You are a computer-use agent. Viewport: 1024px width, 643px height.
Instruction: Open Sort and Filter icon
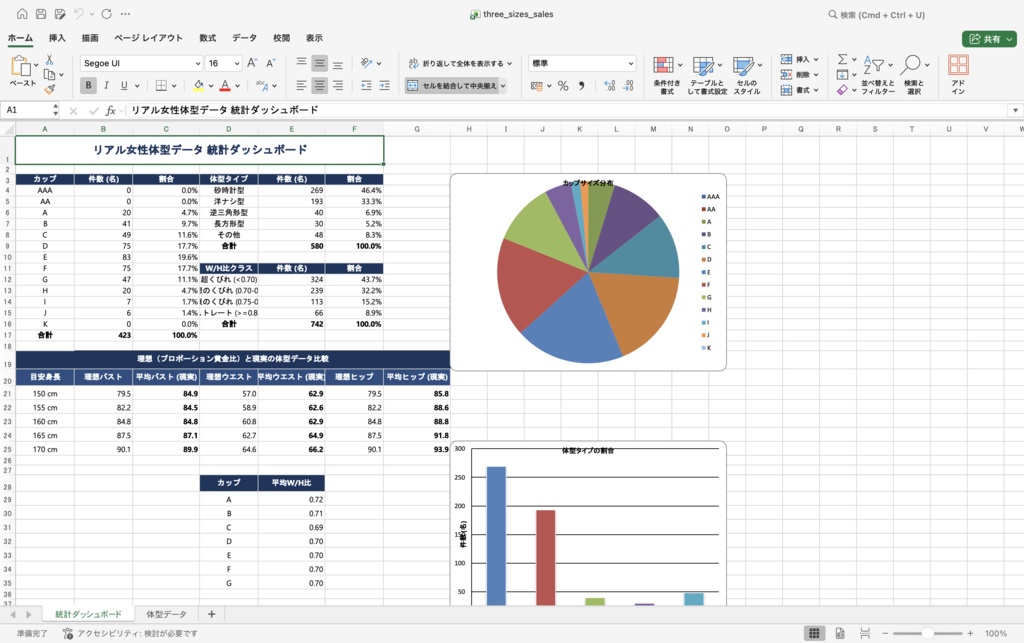873,65
